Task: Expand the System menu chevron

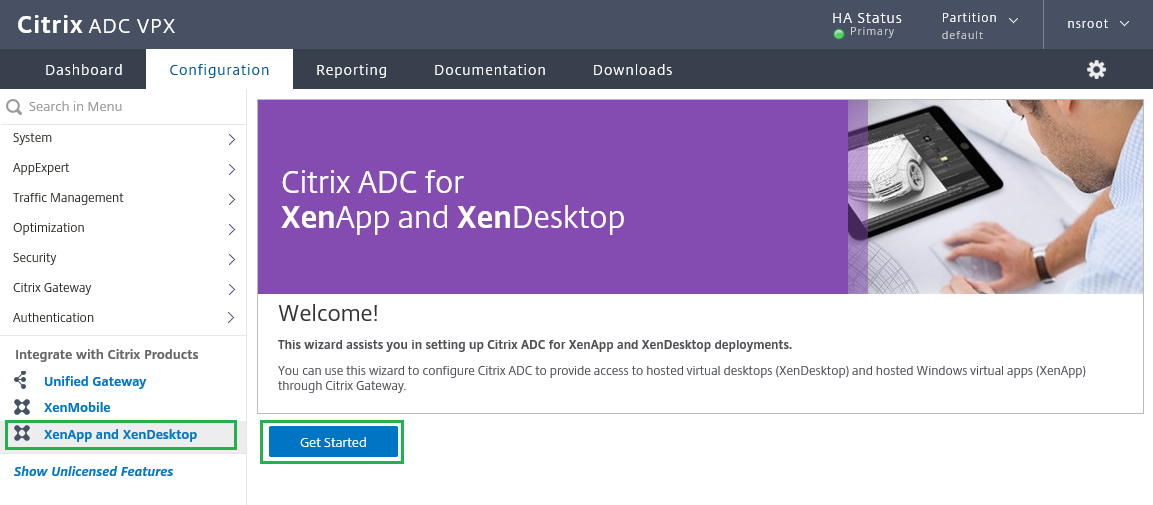Action: coord(231,139)
